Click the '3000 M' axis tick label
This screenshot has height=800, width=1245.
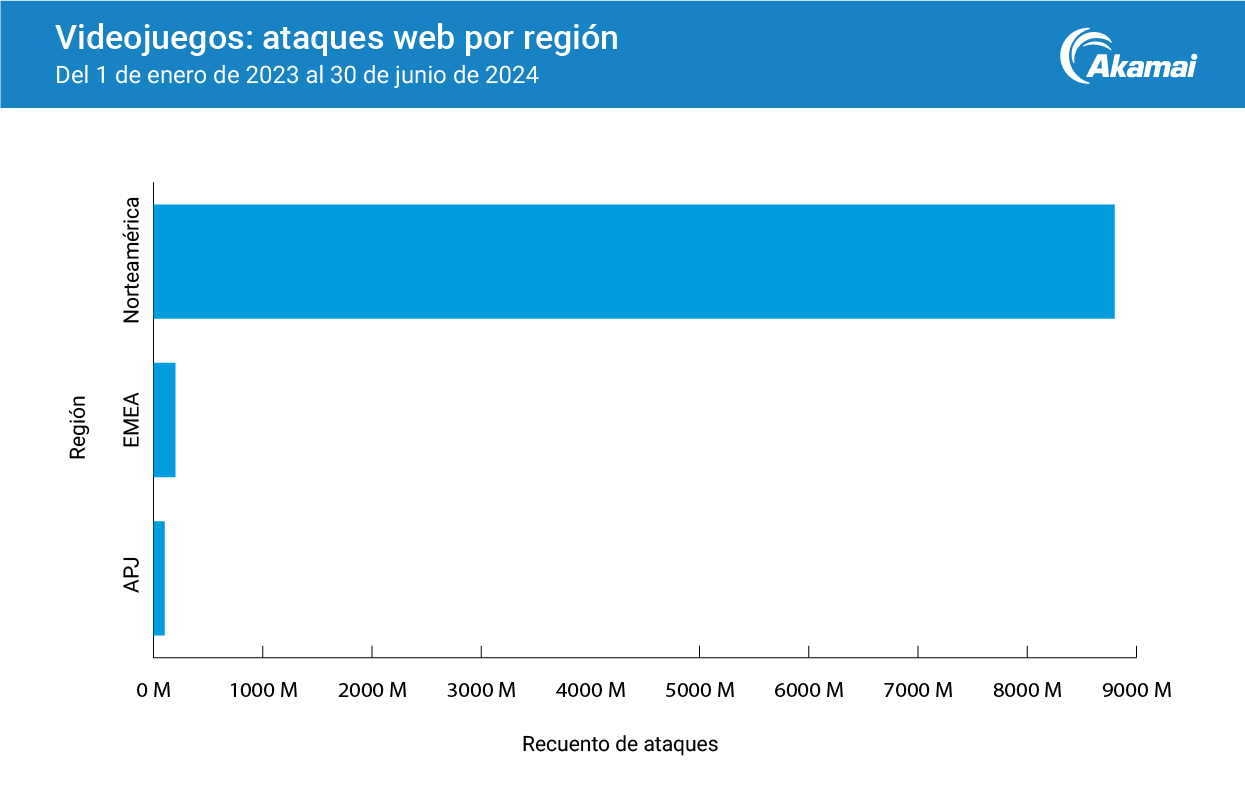pyautogui.click(x=481, y=690)
